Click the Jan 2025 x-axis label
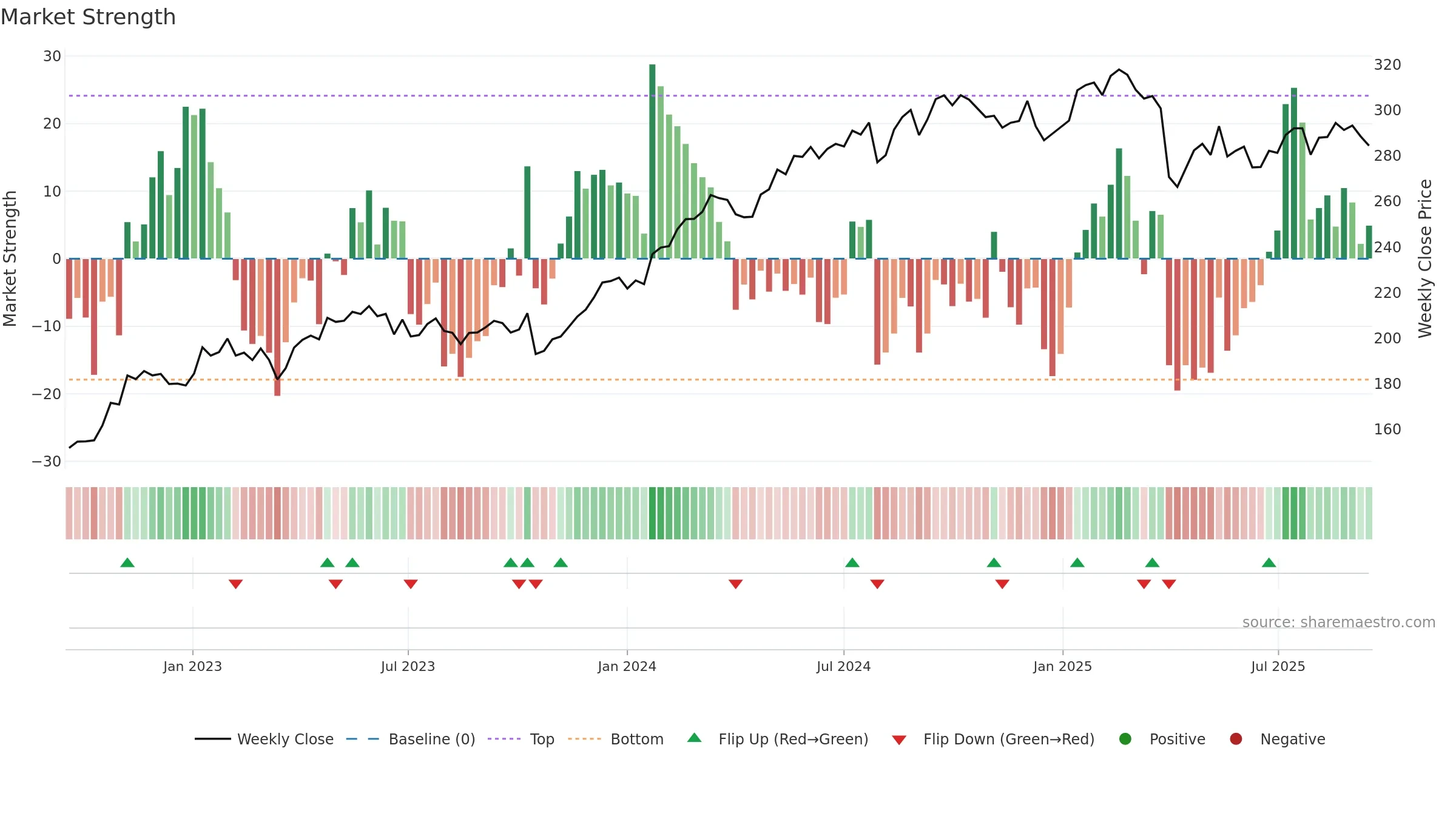Image resolution: width=1456 pixels, height=819 pixels. pos(1062,666)
